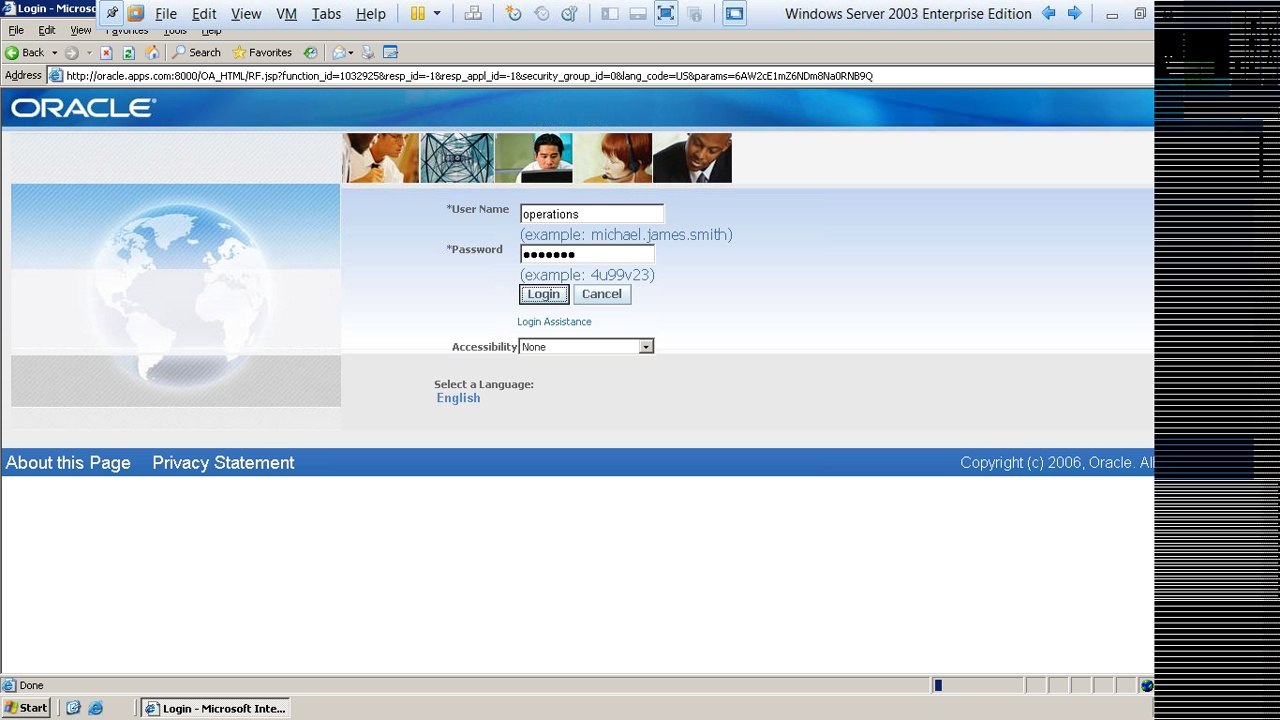Show desktop from the quick launch icon
The image size is (1280, 720).
coord(73,708)
